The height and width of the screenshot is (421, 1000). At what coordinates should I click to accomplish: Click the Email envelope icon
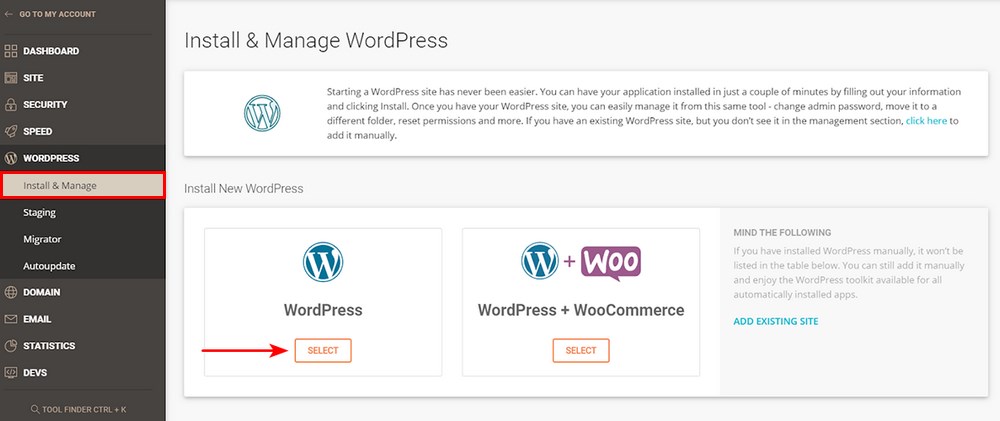pyautogui.click(x=11, y=319)
